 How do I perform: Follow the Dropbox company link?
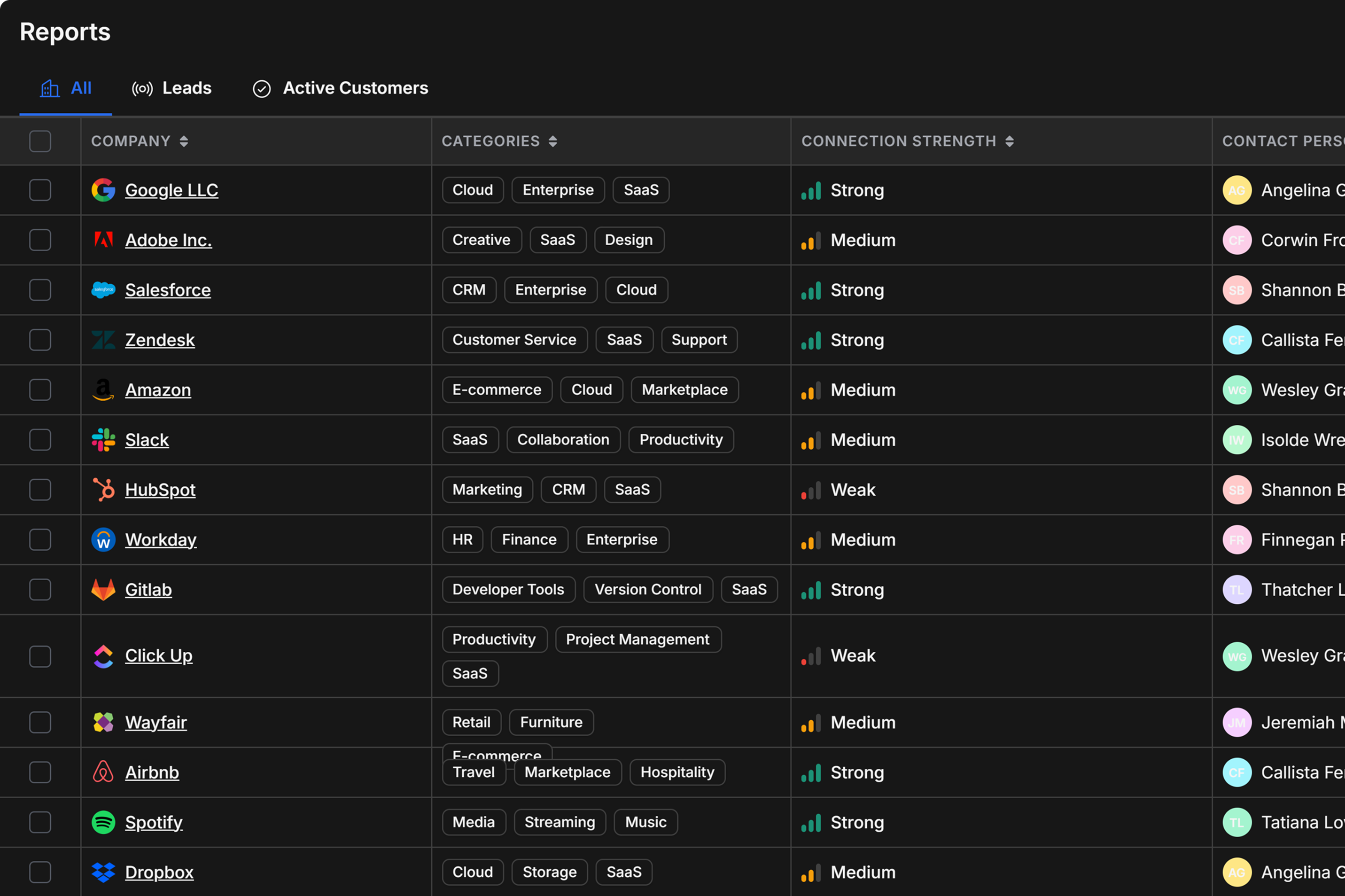pos(159,872)
